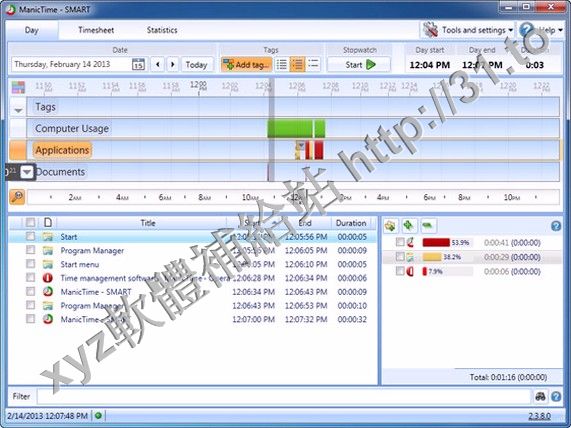Switch to the Timesheet tab
Screen dimensions: 571x428
tap(96, 30)
